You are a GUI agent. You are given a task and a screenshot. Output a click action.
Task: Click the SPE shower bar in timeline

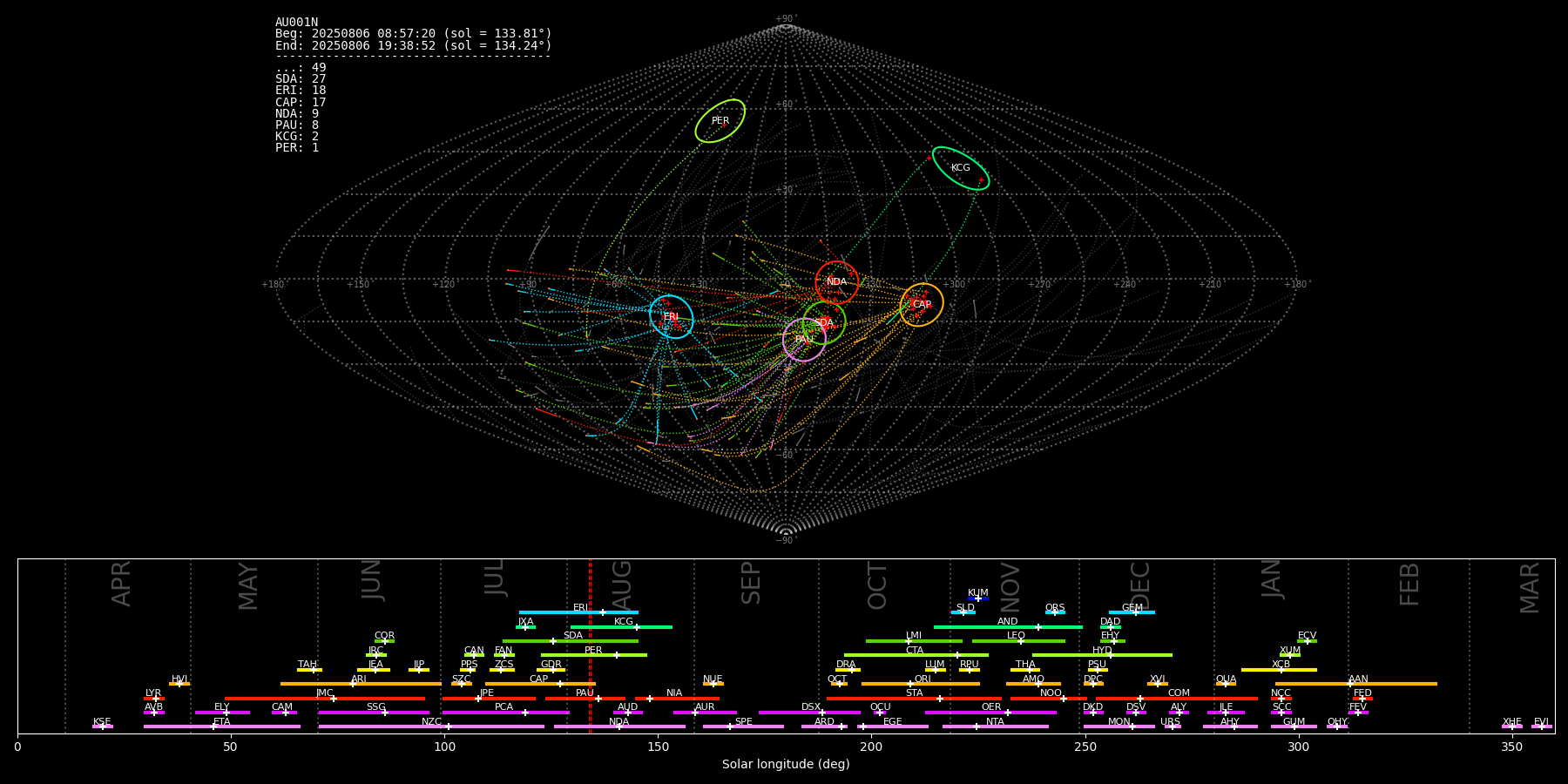(x=743, y=727)
